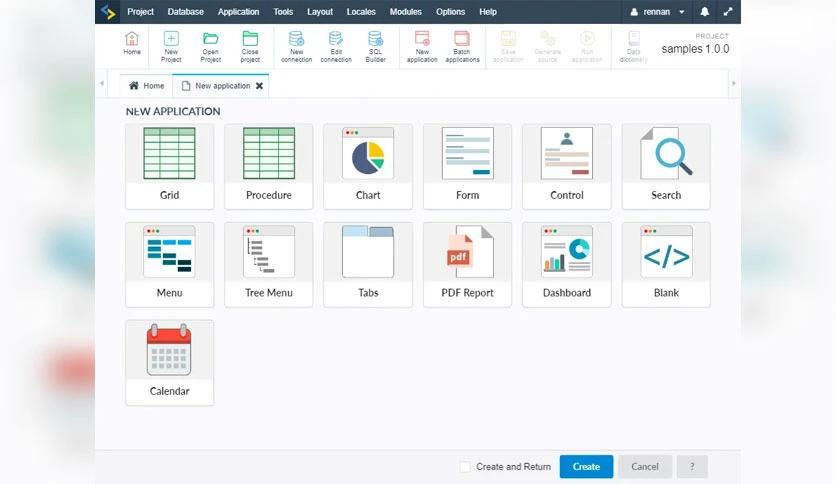Select the PDF Report application type
836x484 pixels.
[x=468, y=264]
